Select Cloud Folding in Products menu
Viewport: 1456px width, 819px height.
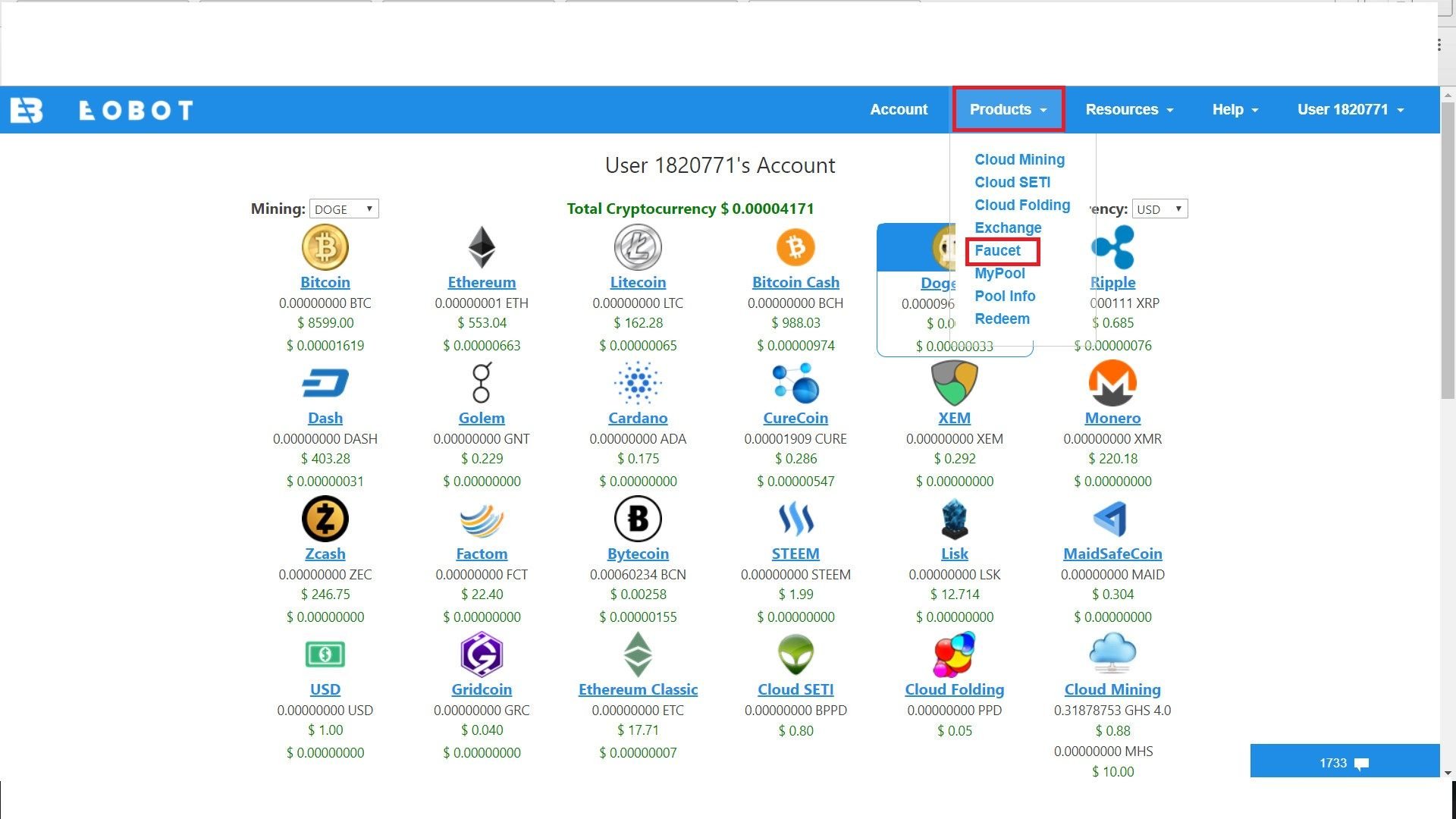click(x=1022, y=205)
